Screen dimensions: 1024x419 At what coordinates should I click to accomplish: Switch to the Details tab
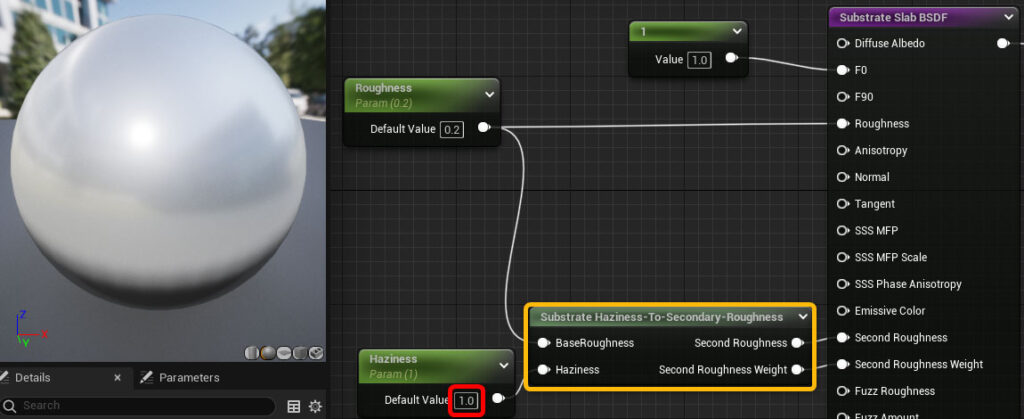pos(33,377)
